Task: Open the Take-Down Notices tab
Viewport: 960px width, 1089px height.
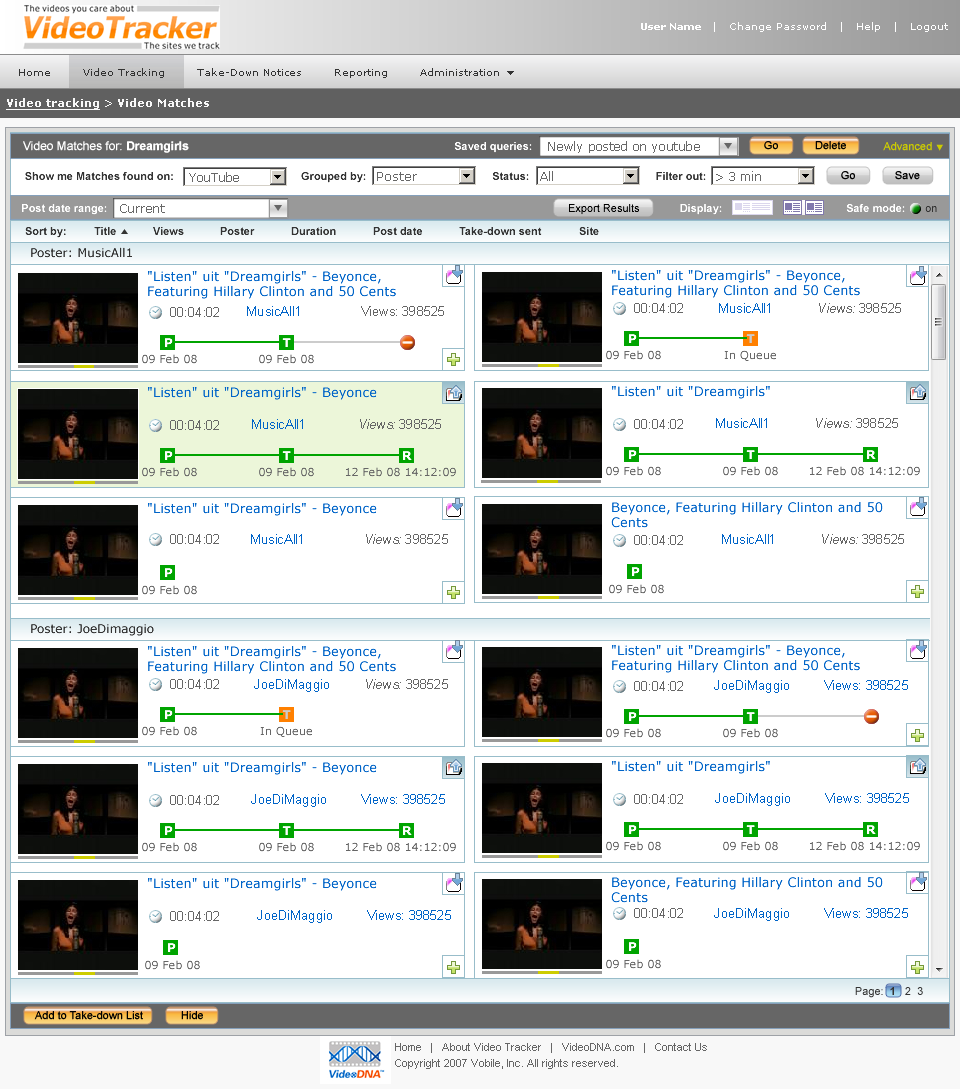Action: (249, 72)
